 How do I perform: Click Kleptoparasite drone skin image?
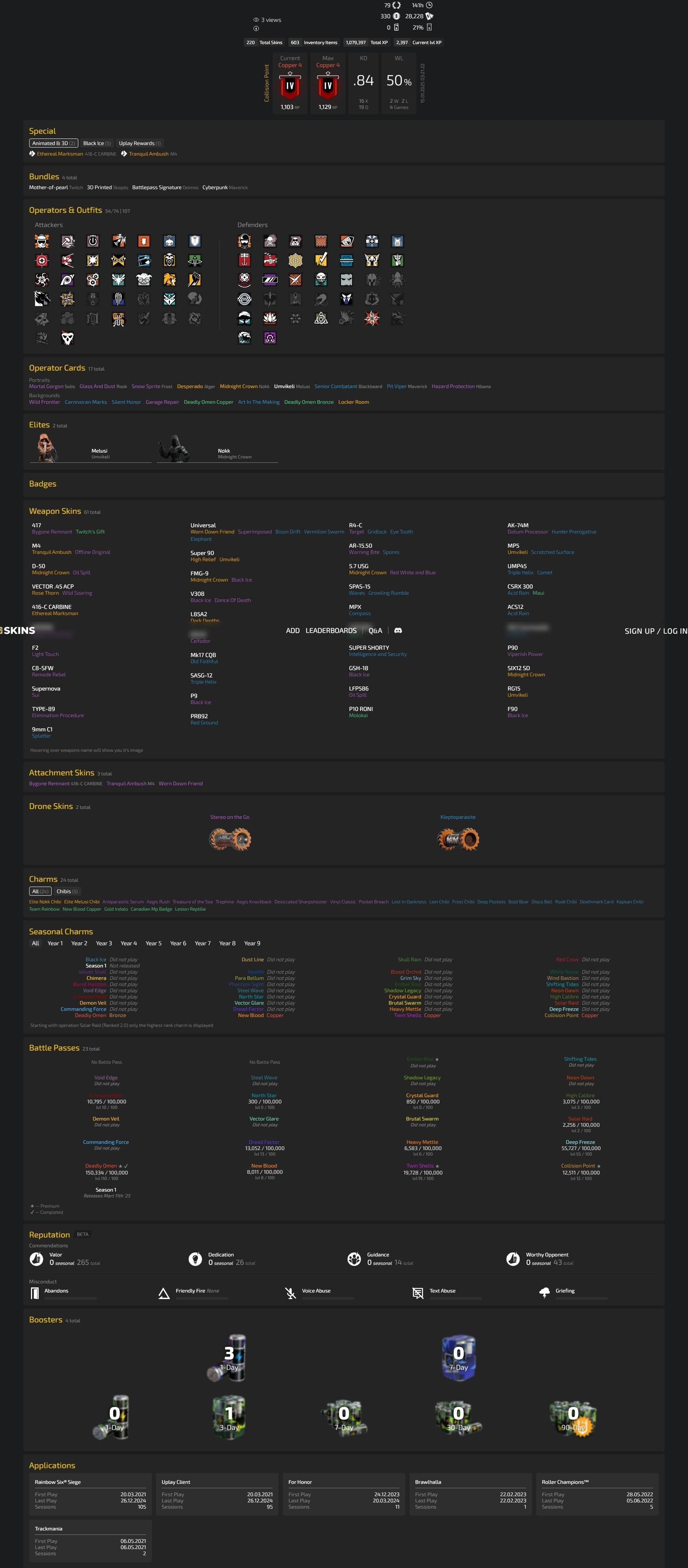click(458, 840)
